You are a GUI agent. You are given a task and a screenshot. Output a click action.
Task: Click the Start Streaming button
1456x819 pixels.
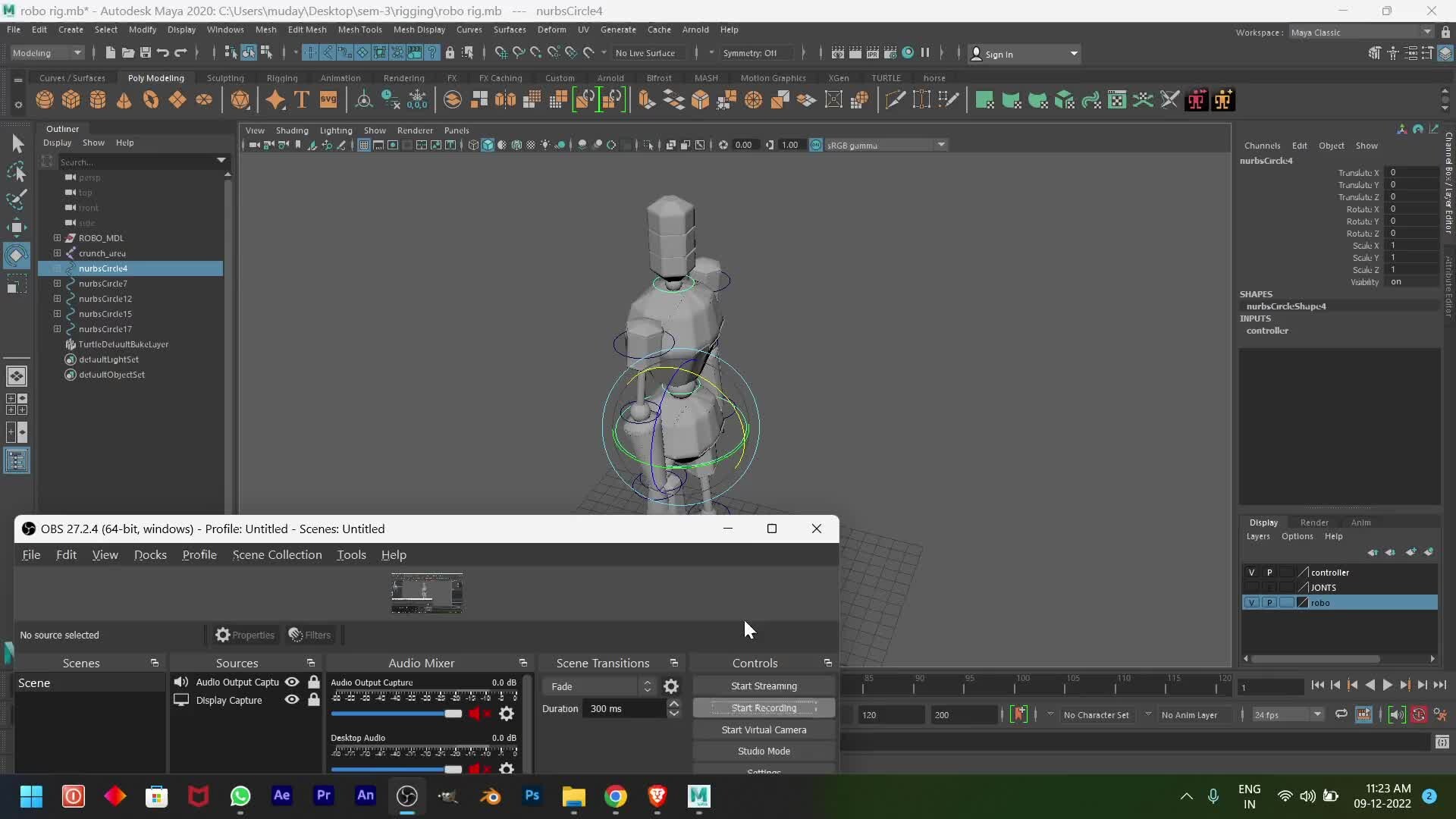click(763, 686)
